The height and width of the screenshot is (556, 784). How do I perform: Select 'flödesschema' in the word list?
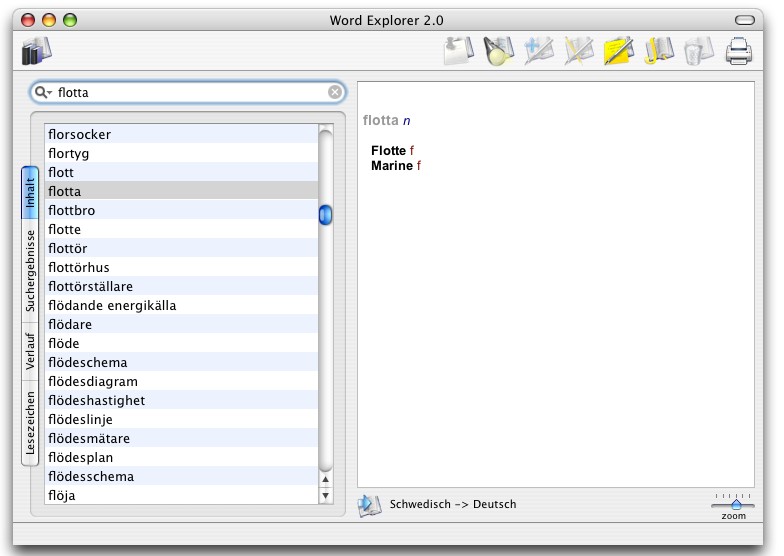pyautogui.click(x=181, y=476)
